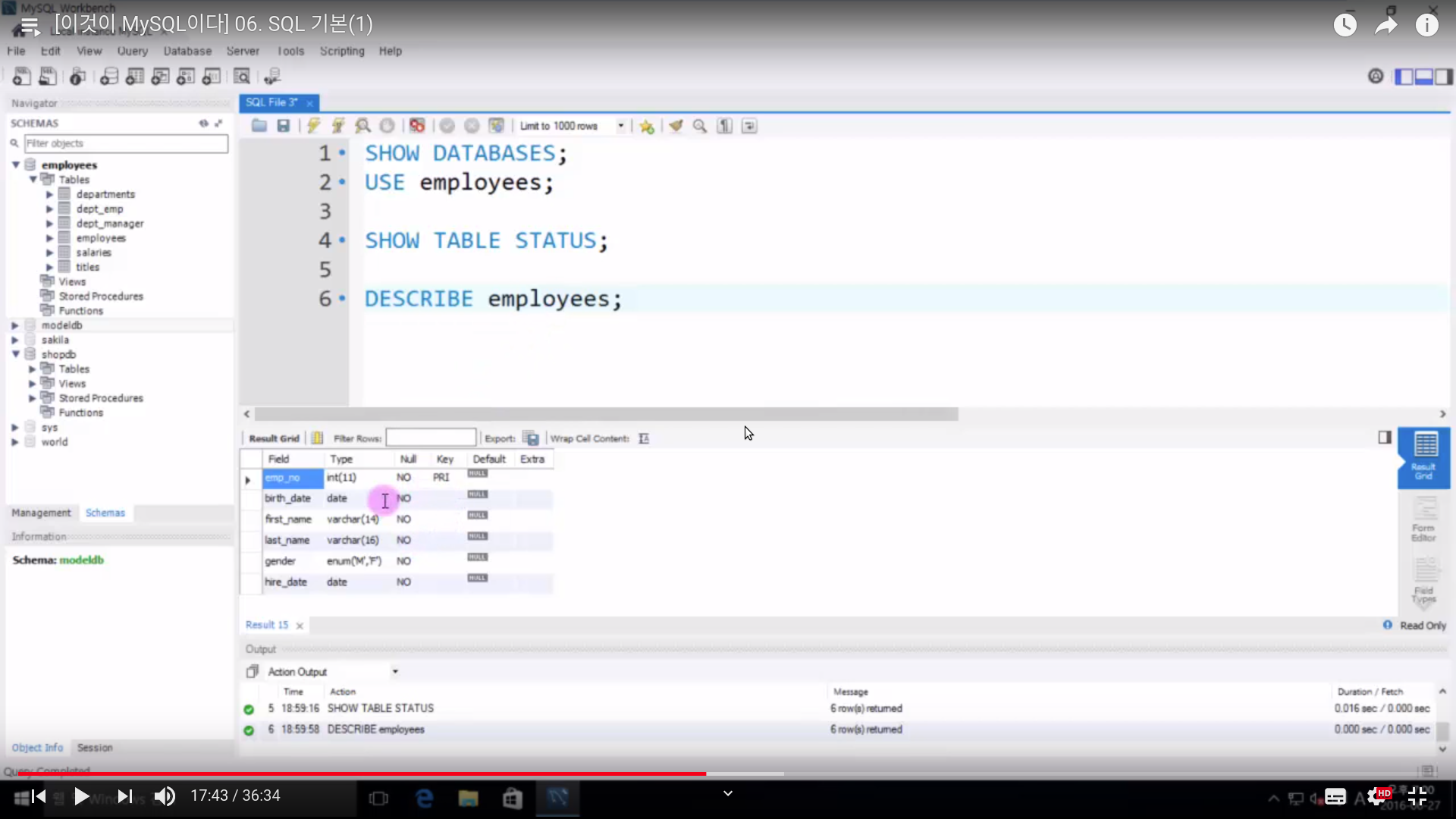
Task: Switch to the Session tab
Action: pos(95,748)
